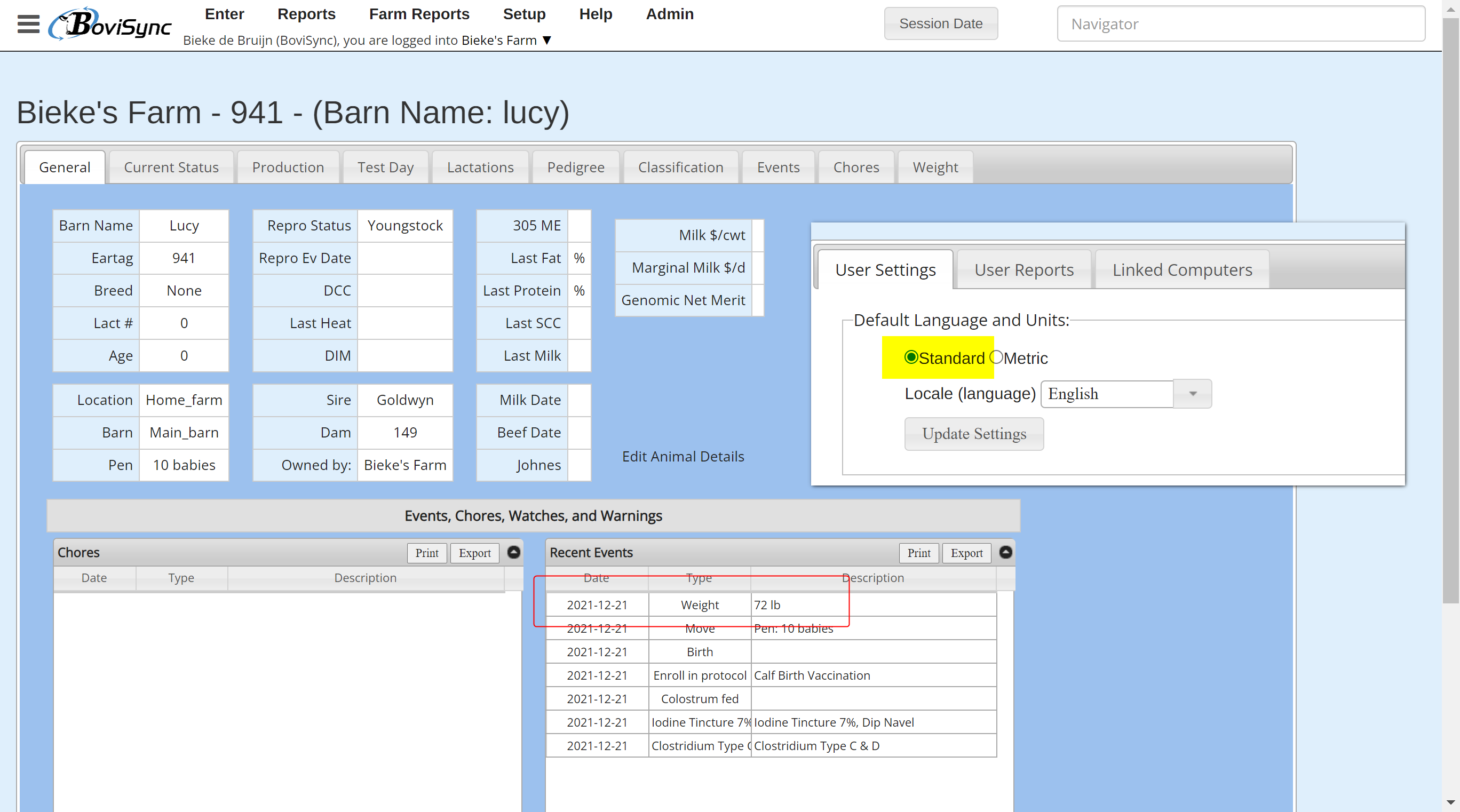Switch to the Classification tab
This screenshot has width=1460, height=812.
(x=681, y=167)
